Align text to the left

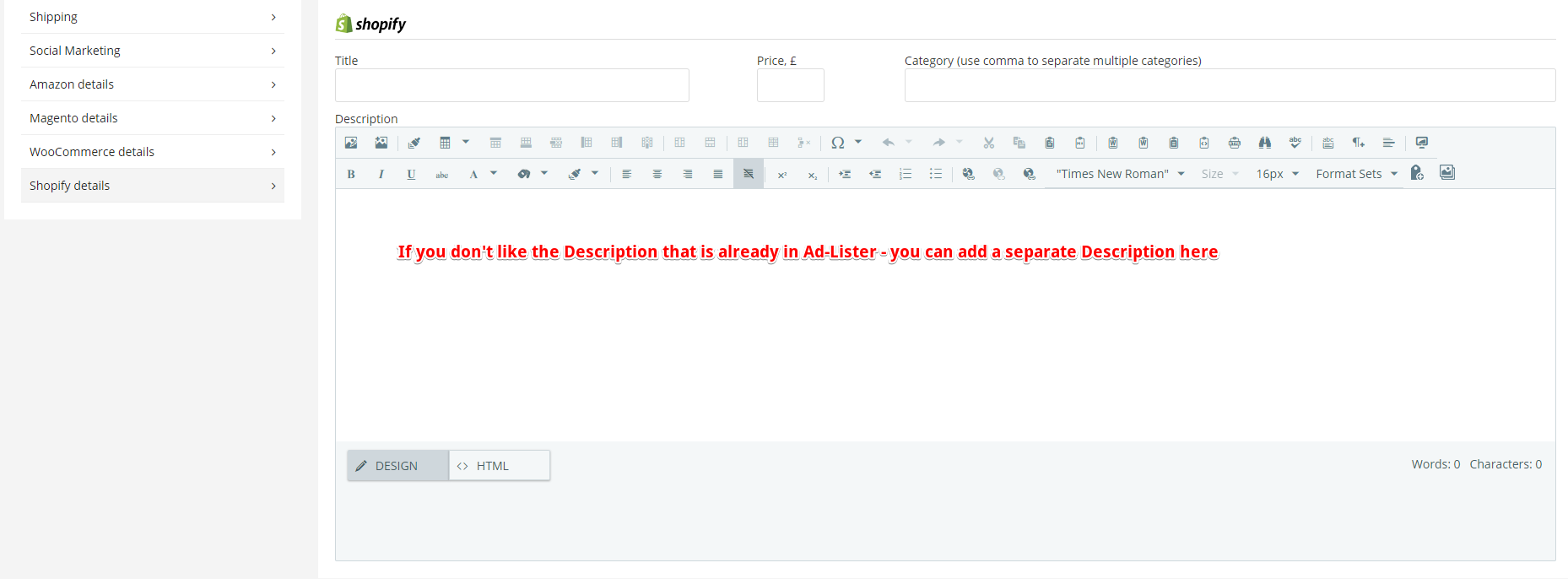point(627,174)
